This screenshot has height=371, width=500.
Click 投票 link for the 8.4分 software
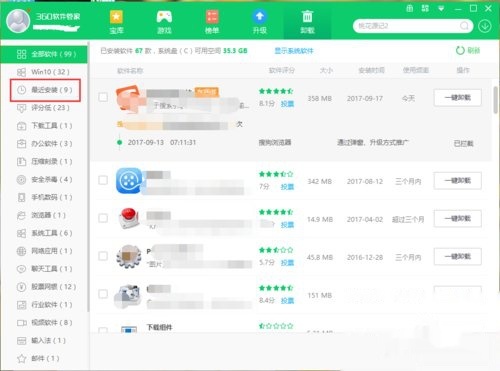pos(287,301)
